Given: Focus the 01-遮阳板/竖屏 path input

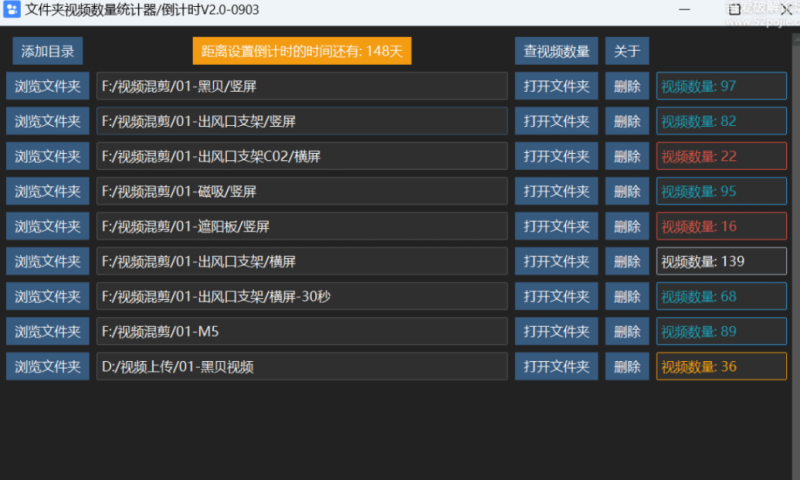Looking at the screenshot, I should 302,226.
